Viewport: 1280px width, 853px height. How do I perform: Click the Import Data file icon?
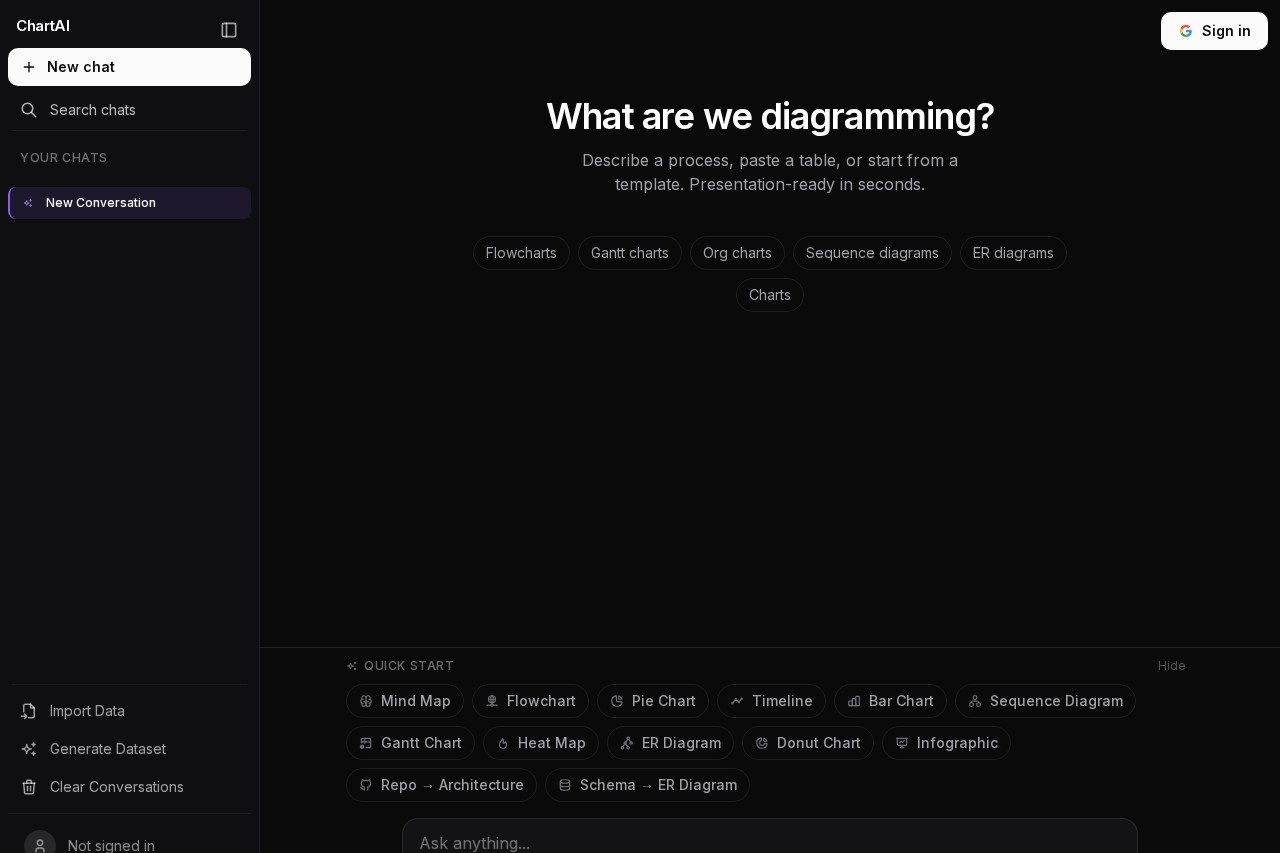(x=29, y=711)
